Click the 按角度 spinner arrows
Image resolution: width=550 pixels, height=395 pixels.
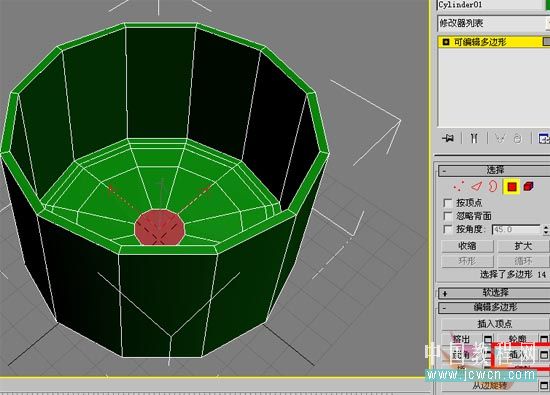[x=545, y=230]
